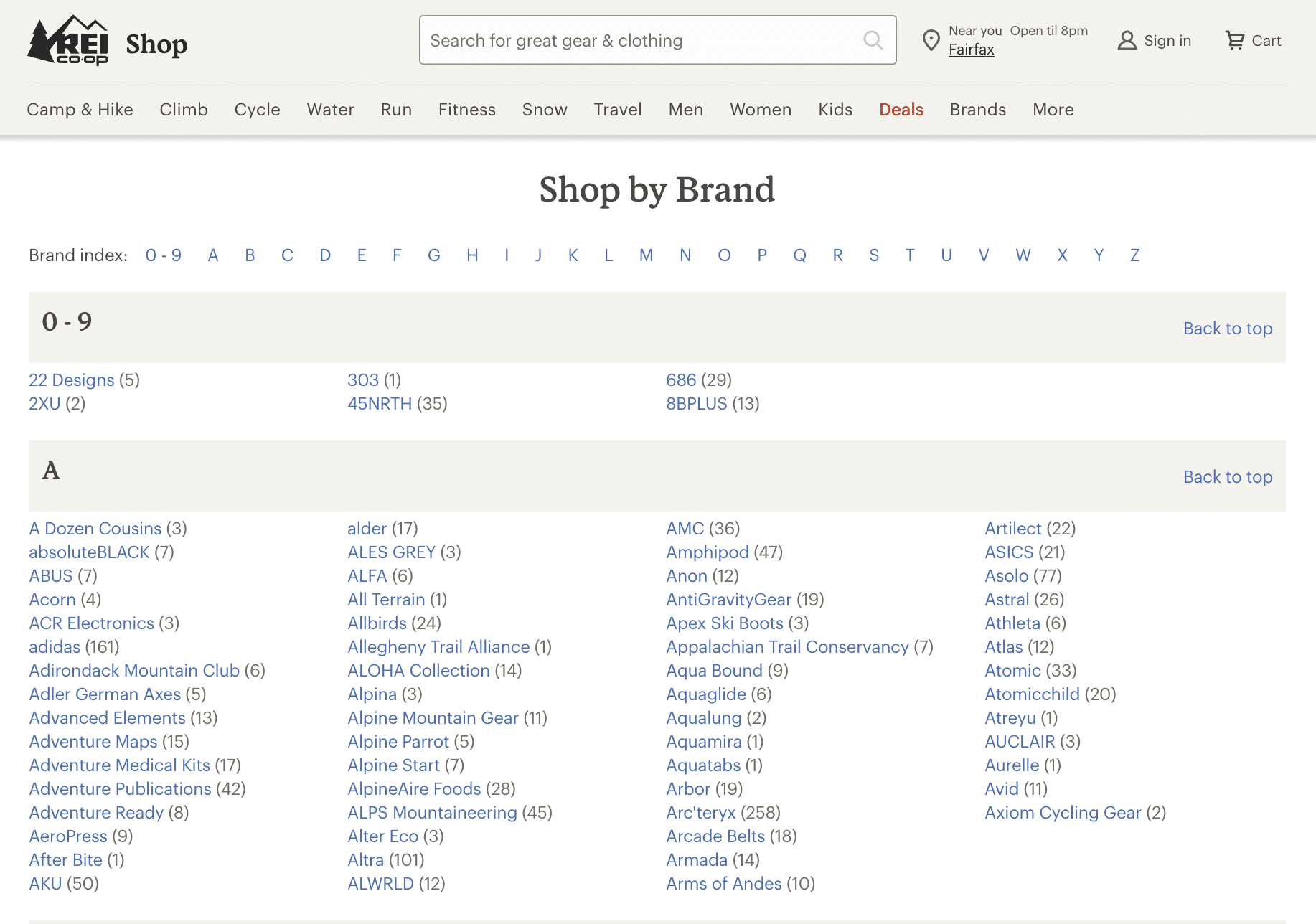Open the Arc'teryx brand link
Screen dimensions: 1316x924
701,812
